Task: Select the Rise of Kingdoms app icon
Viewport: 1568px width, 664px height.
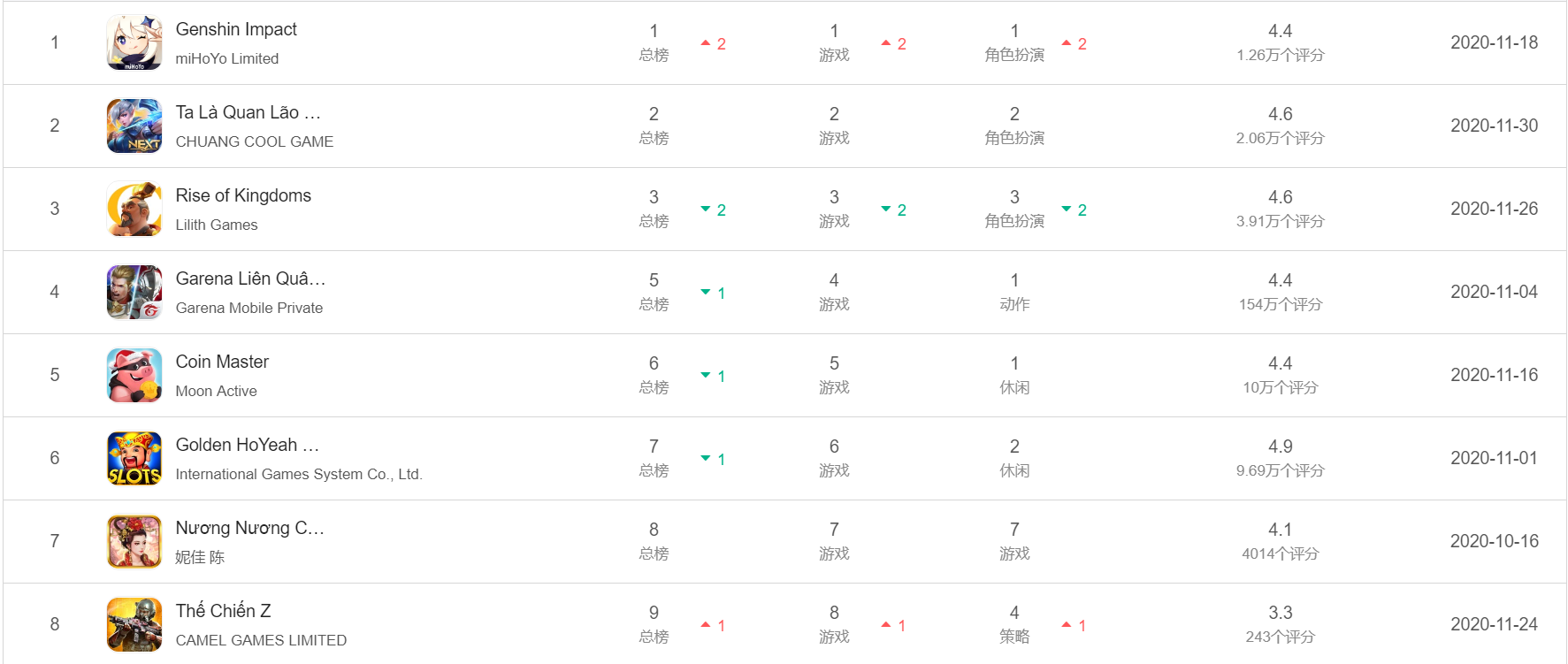Action: (134, 209)
